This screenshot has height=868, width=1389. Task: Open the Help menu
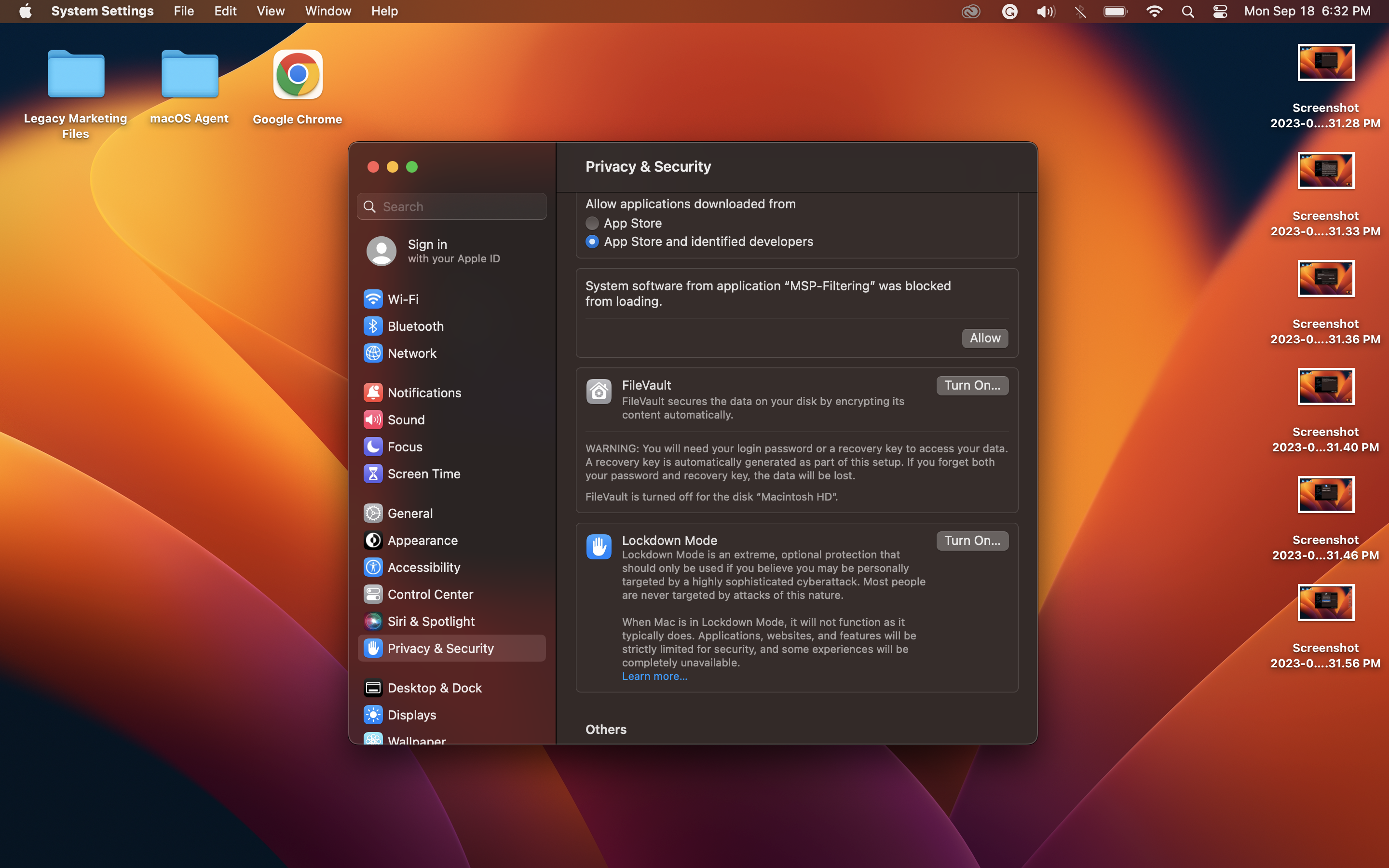pyautogui.click(x=383, y=11)
